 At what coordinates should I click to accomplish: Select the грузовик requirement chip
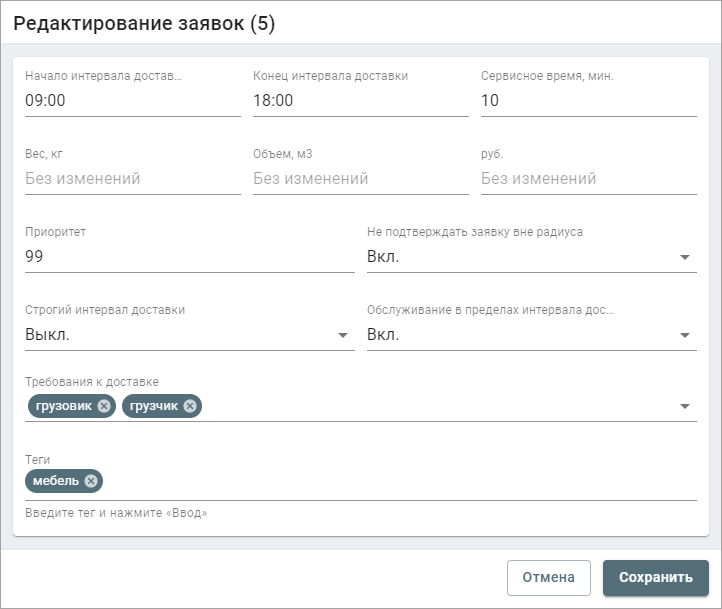pyautogui.click(x=64, y=406)
